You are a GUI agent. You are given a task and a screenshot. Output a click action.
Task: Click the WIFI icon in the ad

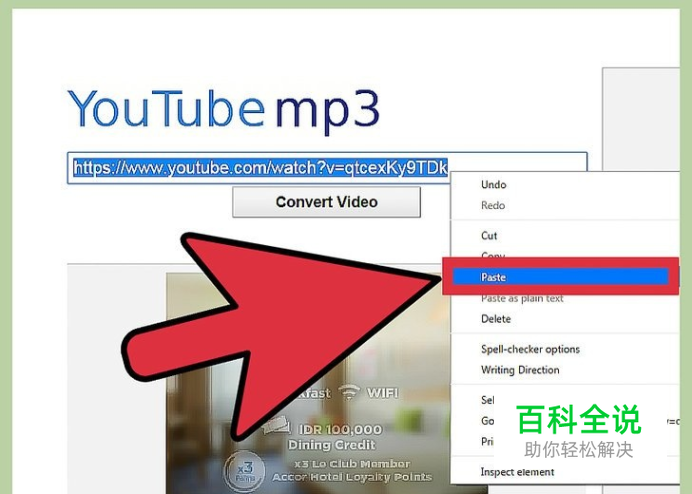[349, 392]
